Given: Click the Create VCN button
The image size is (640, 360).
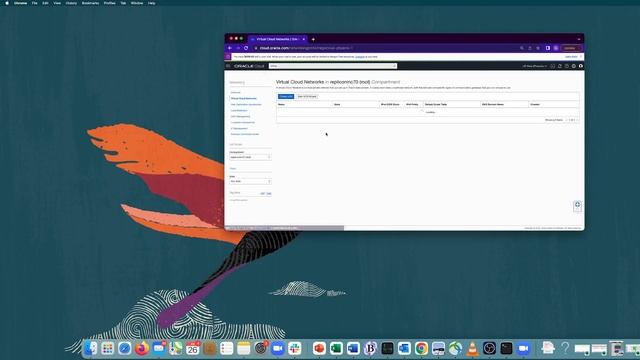Looking at the screenshot, I should pyautogui.click(x=286, y=96).
